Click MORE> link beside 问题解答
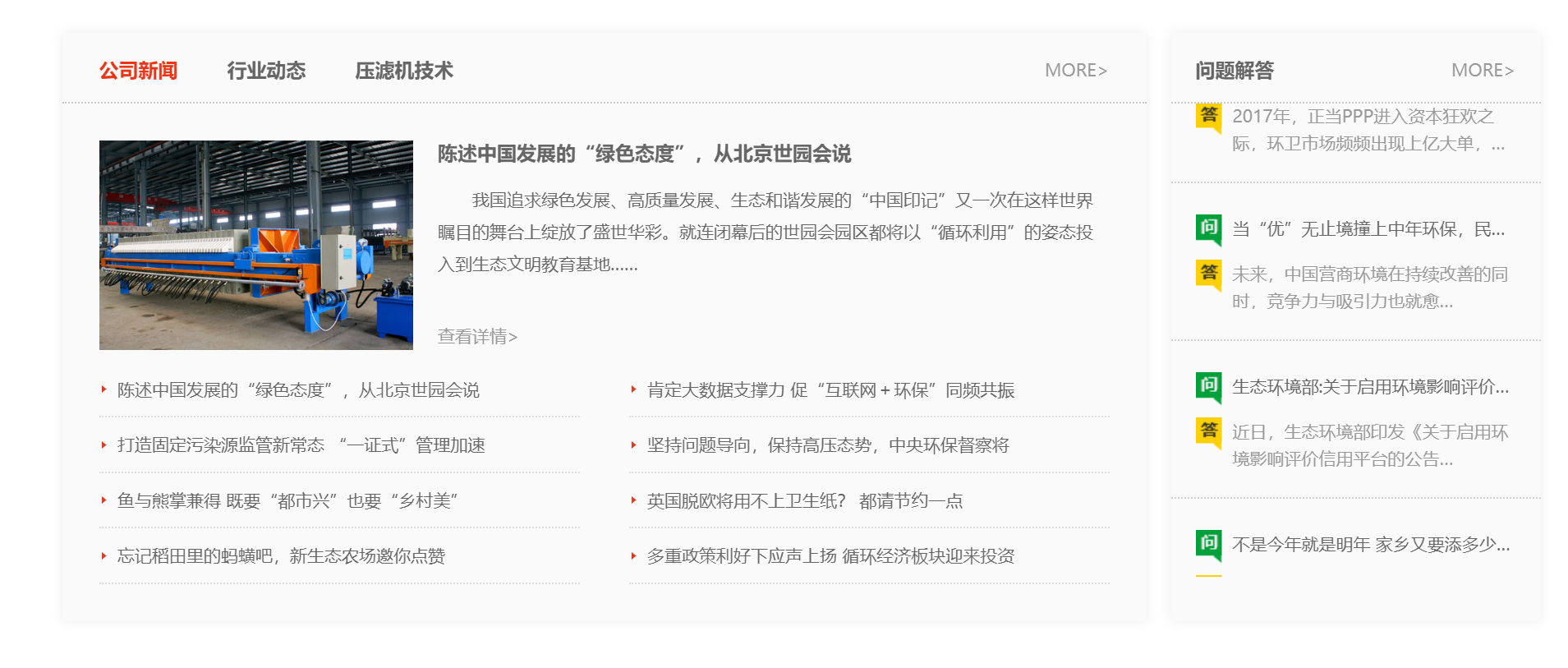The width and height of the screenshot is (1568, 668). point(1482,71)
